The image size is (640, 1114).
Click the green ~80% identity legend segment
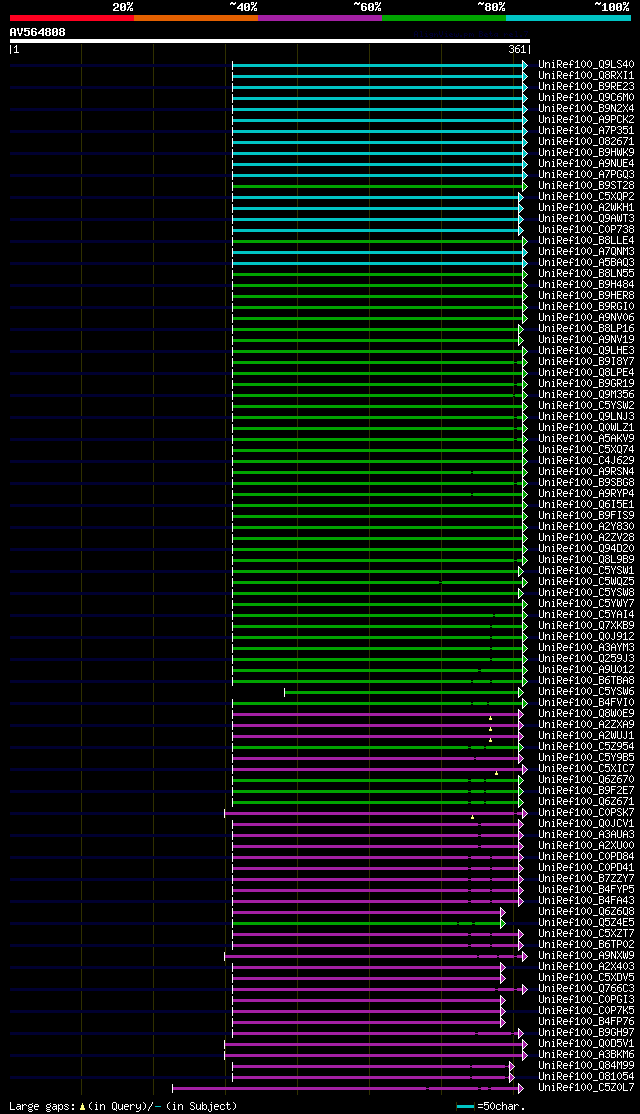click(x=444, y=18)
